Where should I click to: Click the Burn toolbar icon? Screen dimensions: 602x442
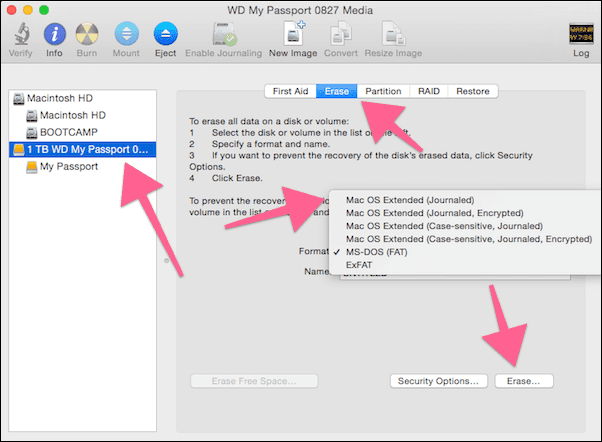[x=87, y=33]
